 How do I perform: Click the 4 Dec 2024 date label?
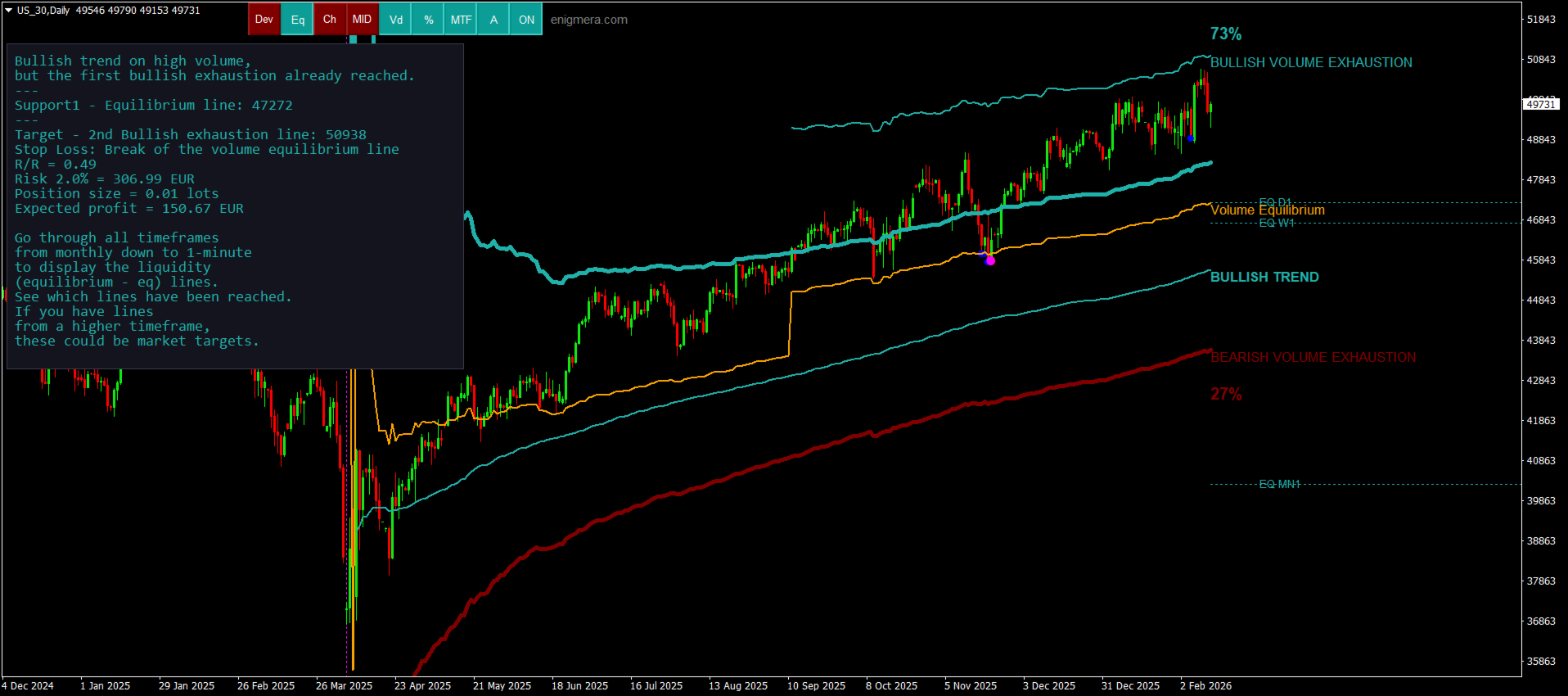tap(28, 686)
